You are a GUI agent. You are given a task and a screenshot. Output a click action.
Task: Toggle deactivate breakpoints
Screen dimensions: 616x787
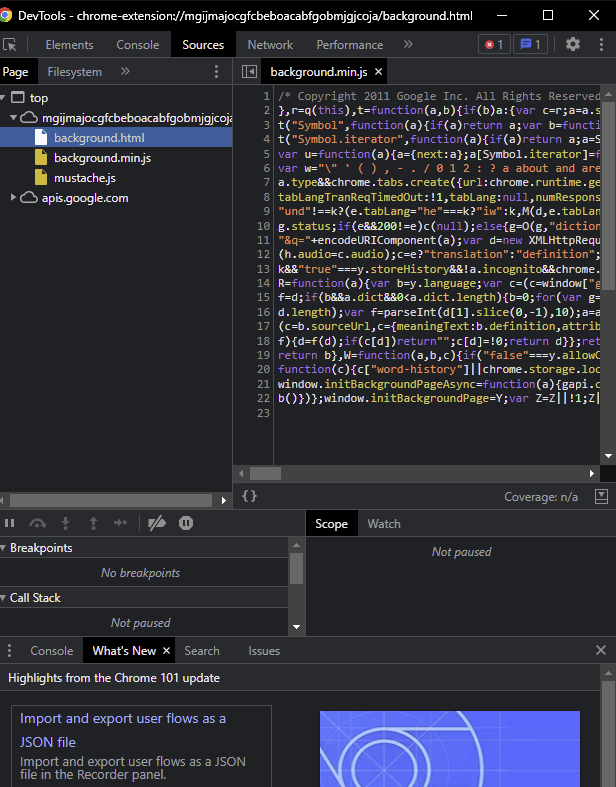tap(156, 523)
